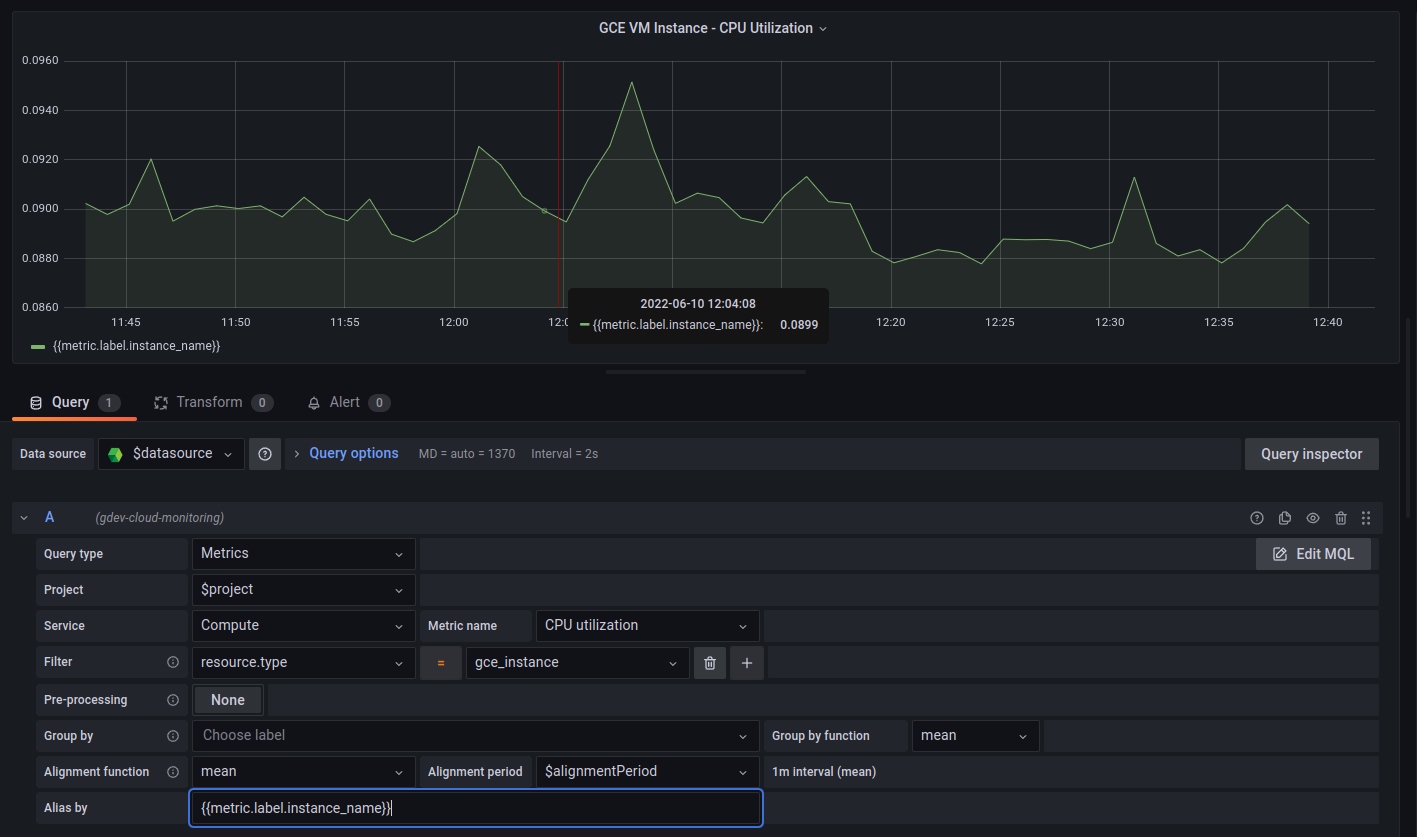Open query A help via the question mark icon
The width and height of the screenshot is (1417, 837).
coord(1257,518)
